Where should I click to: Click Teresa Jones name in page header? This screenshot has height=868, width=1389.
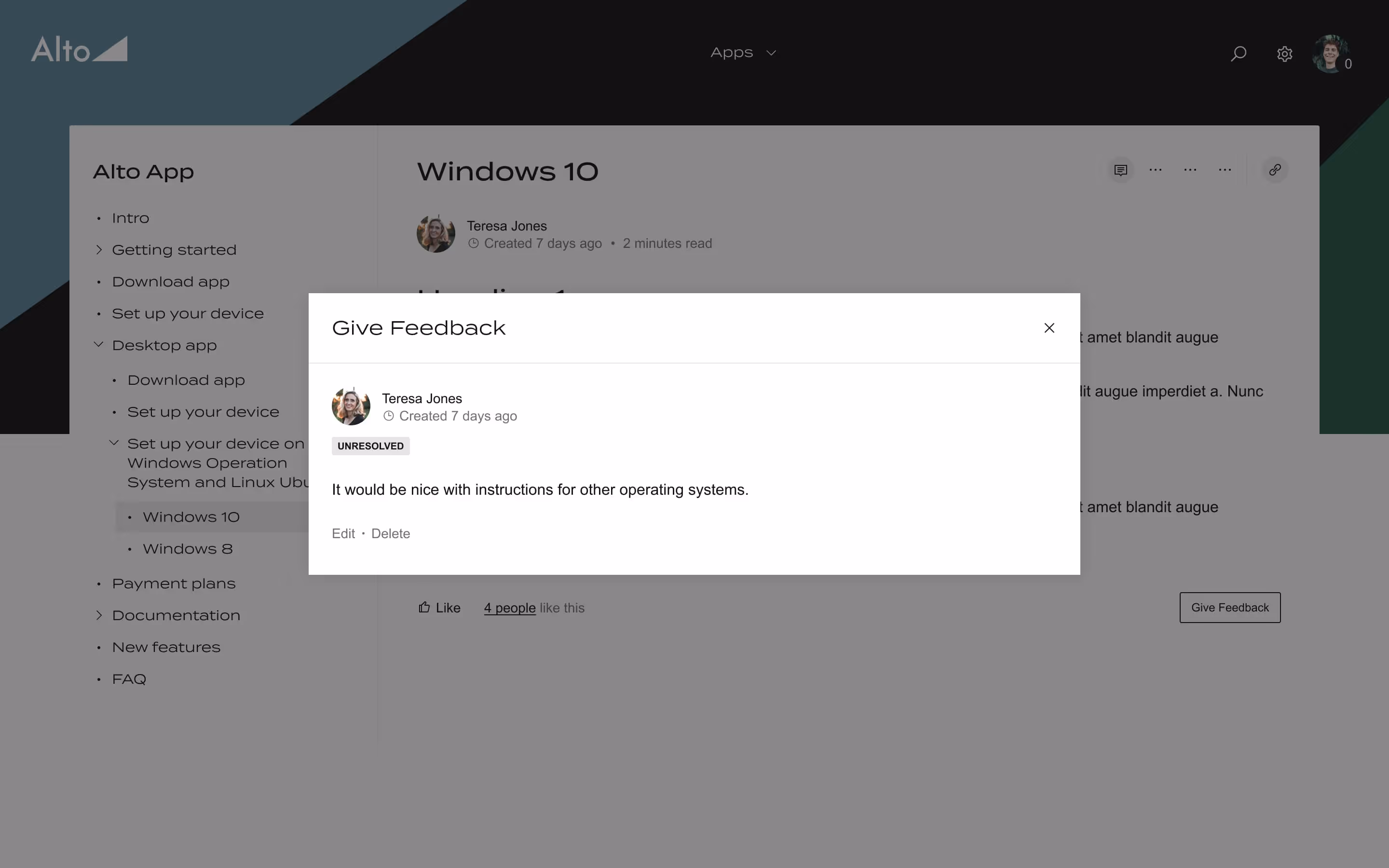click(506, 226)
